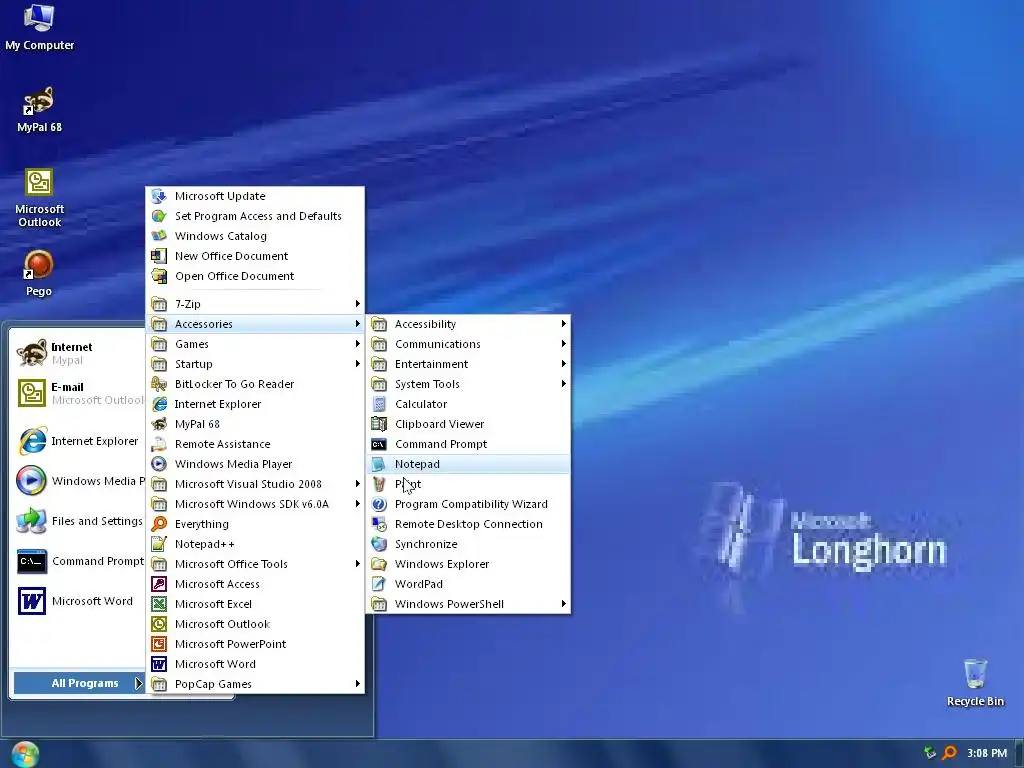1024x768 pixels.
Task: Expand Microsoft Office Tools folder
Action: (255, 564)
